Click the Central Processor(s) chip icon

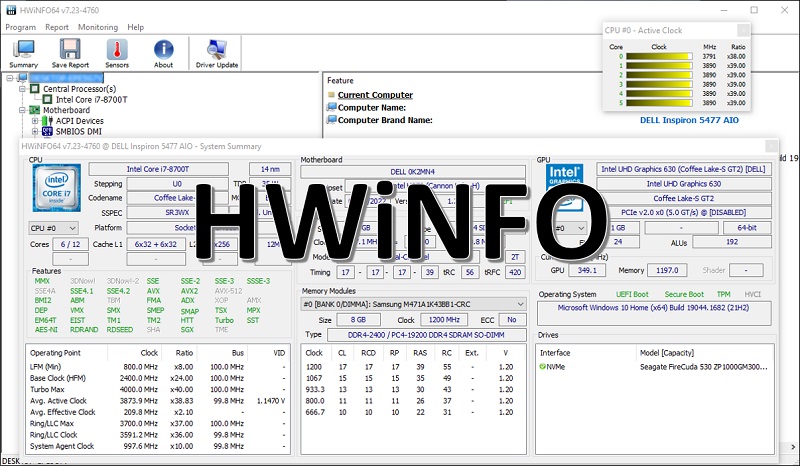(35, 89)
